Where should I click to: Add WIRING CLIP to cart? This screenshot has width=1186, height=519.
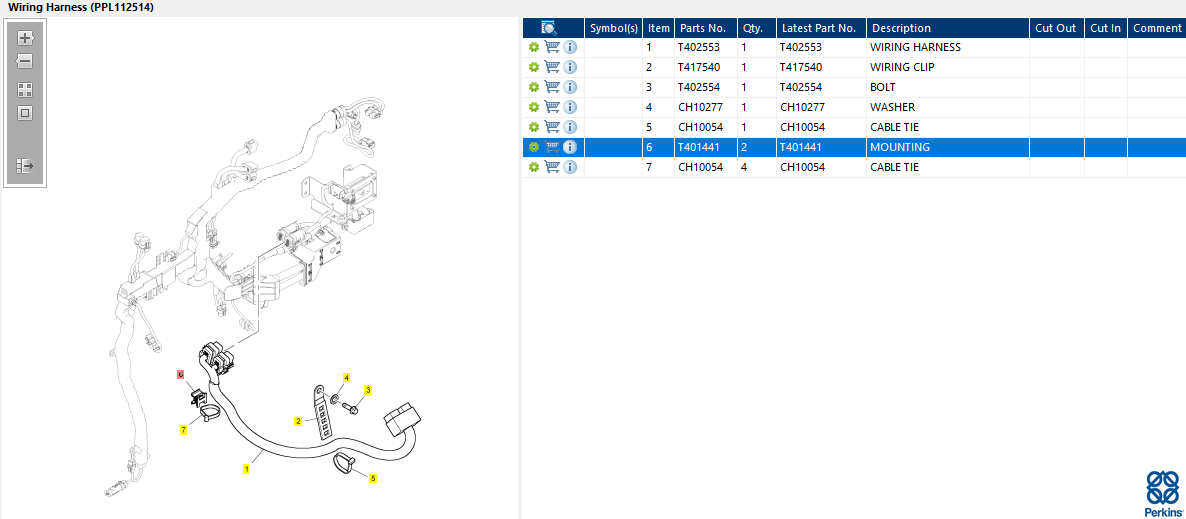(x=552, y=67)
